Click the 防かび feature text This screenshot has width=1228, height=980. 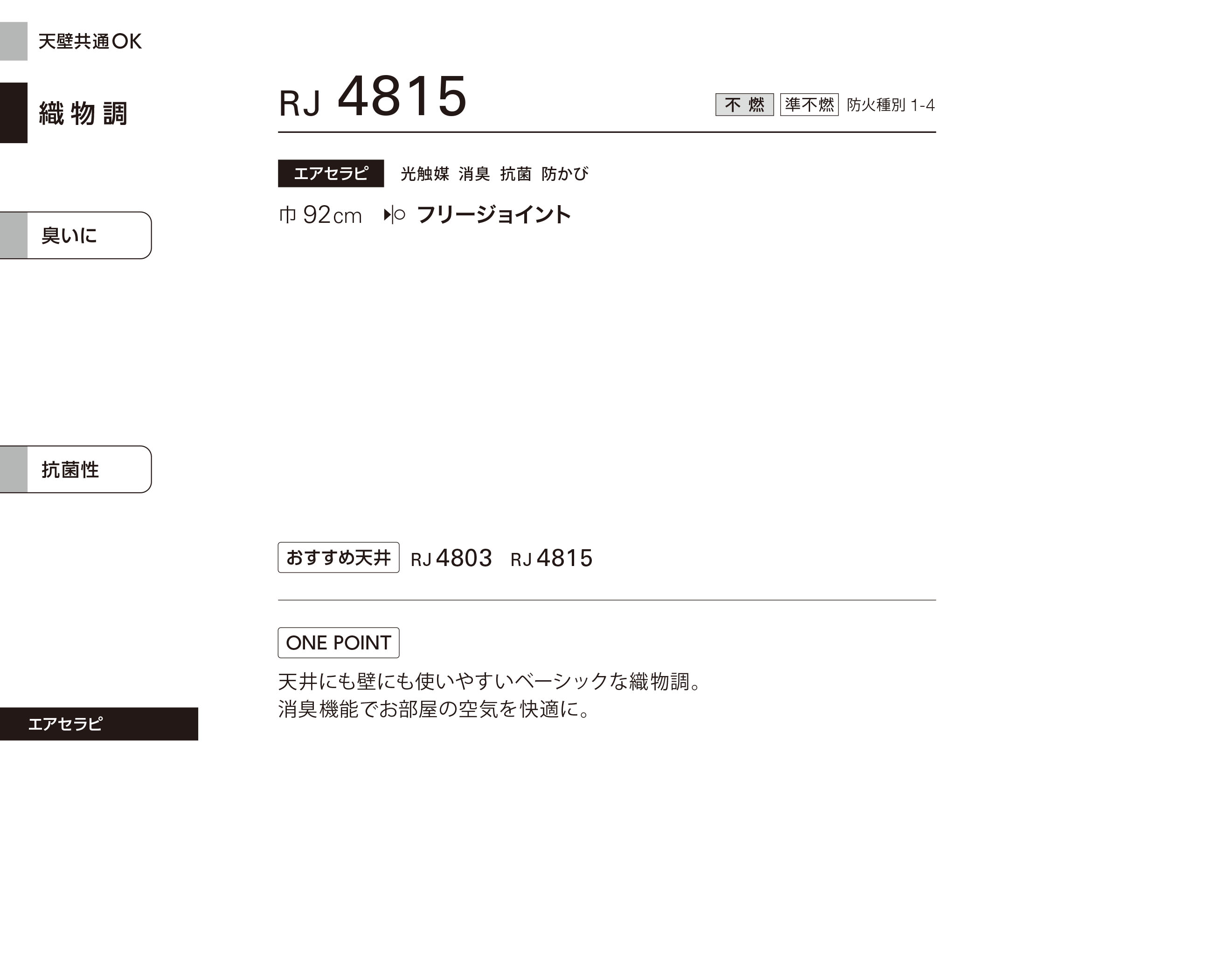coord(564,174)
